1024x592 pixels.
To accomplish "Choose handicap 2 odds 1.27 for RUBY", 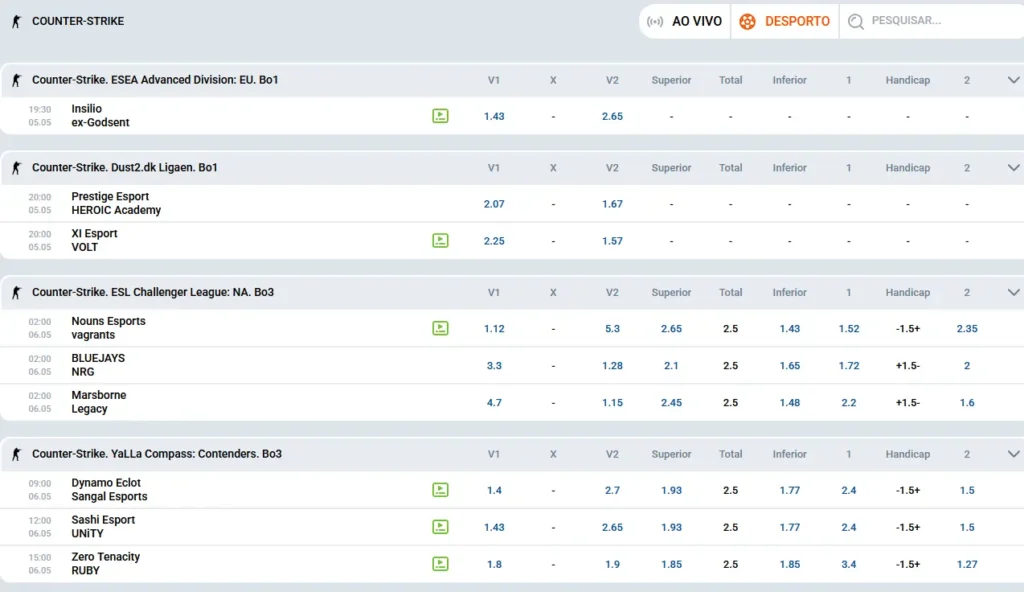I will (x=967, y=564).
